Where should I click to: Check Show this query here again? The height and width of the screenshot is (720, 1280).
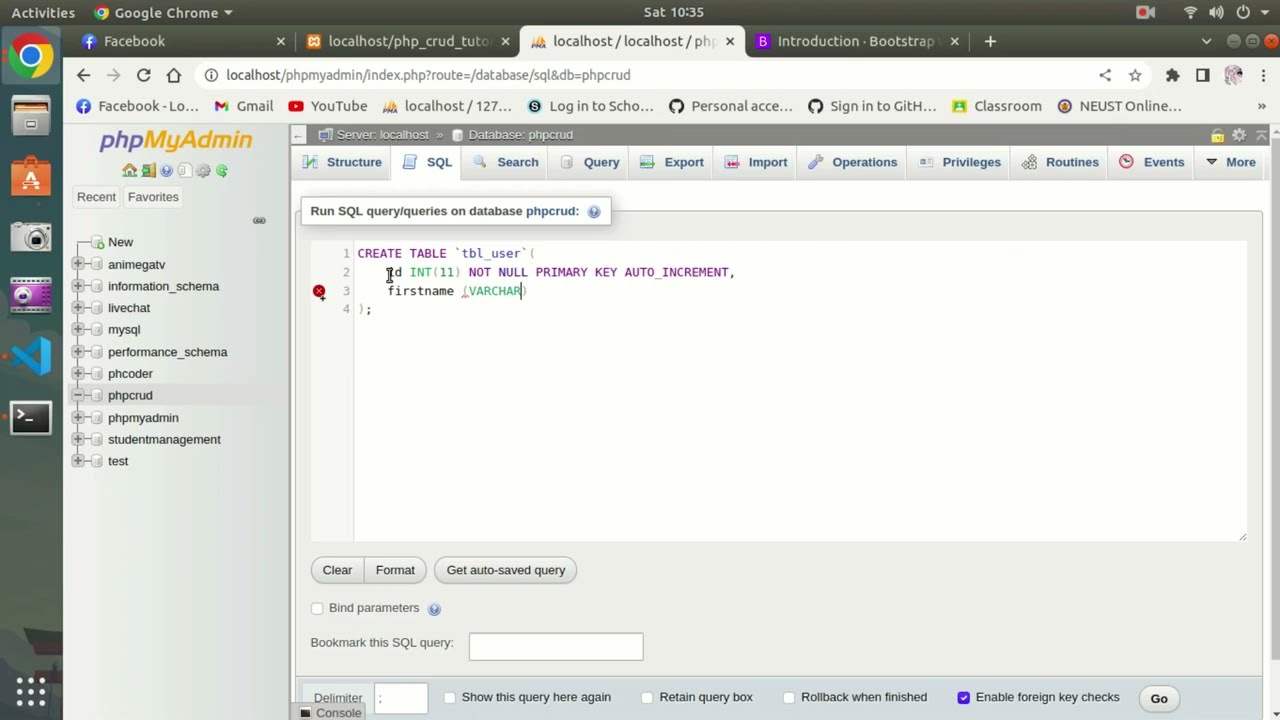coord(449,698)
